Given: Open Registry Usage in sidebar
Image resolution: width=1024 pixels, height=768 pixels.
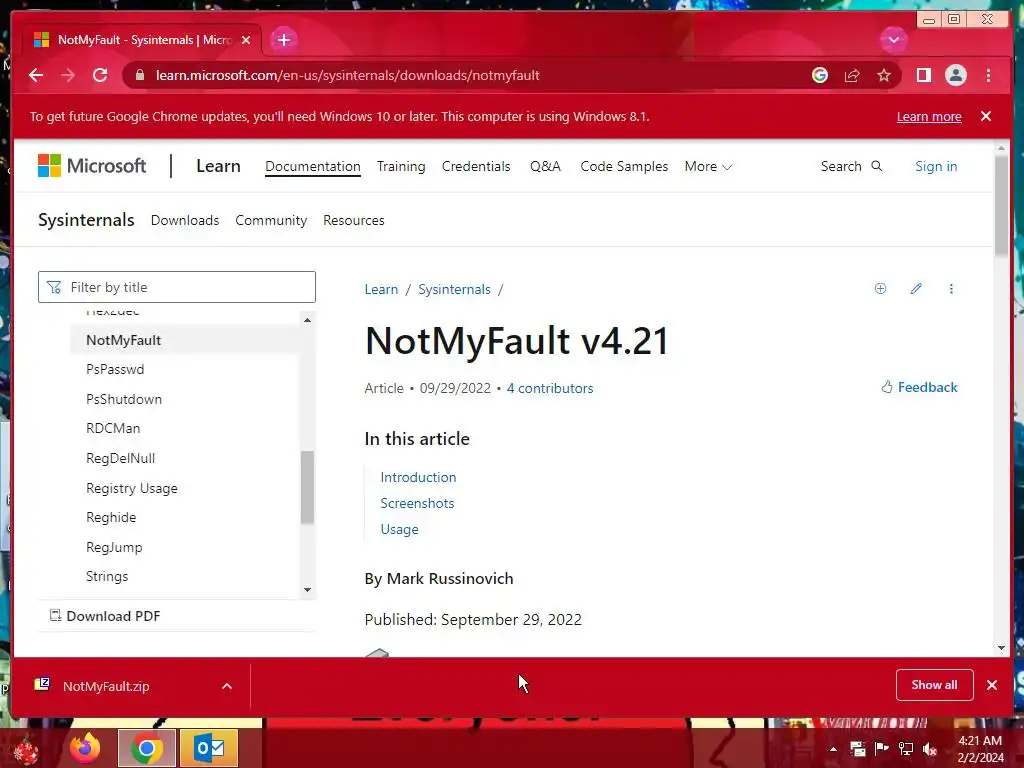Looking at the screenshot, I should [132, 488].
